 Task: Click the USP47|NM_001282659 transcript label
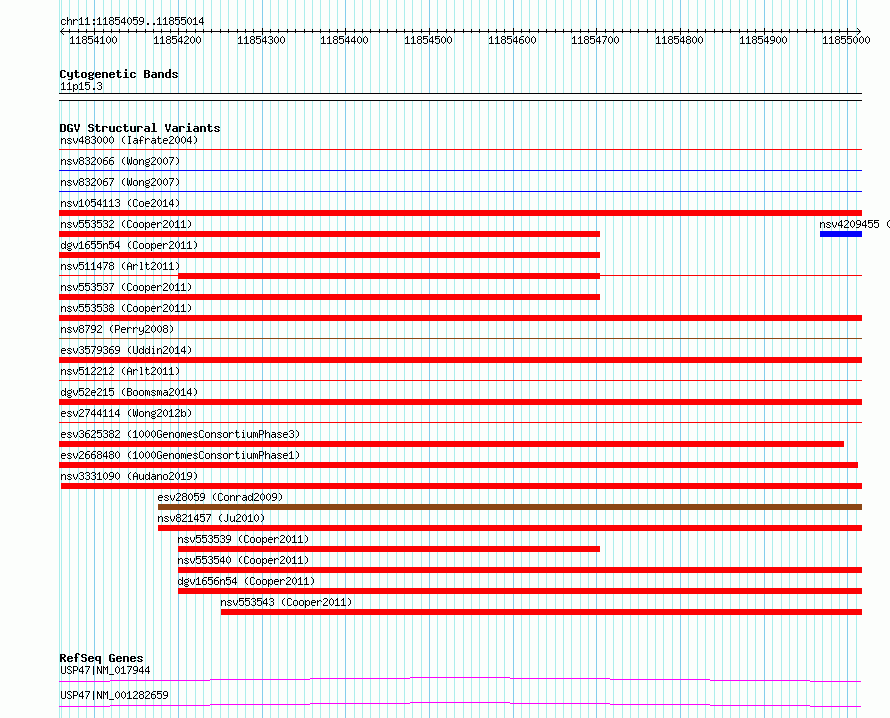tap(114, 695)
